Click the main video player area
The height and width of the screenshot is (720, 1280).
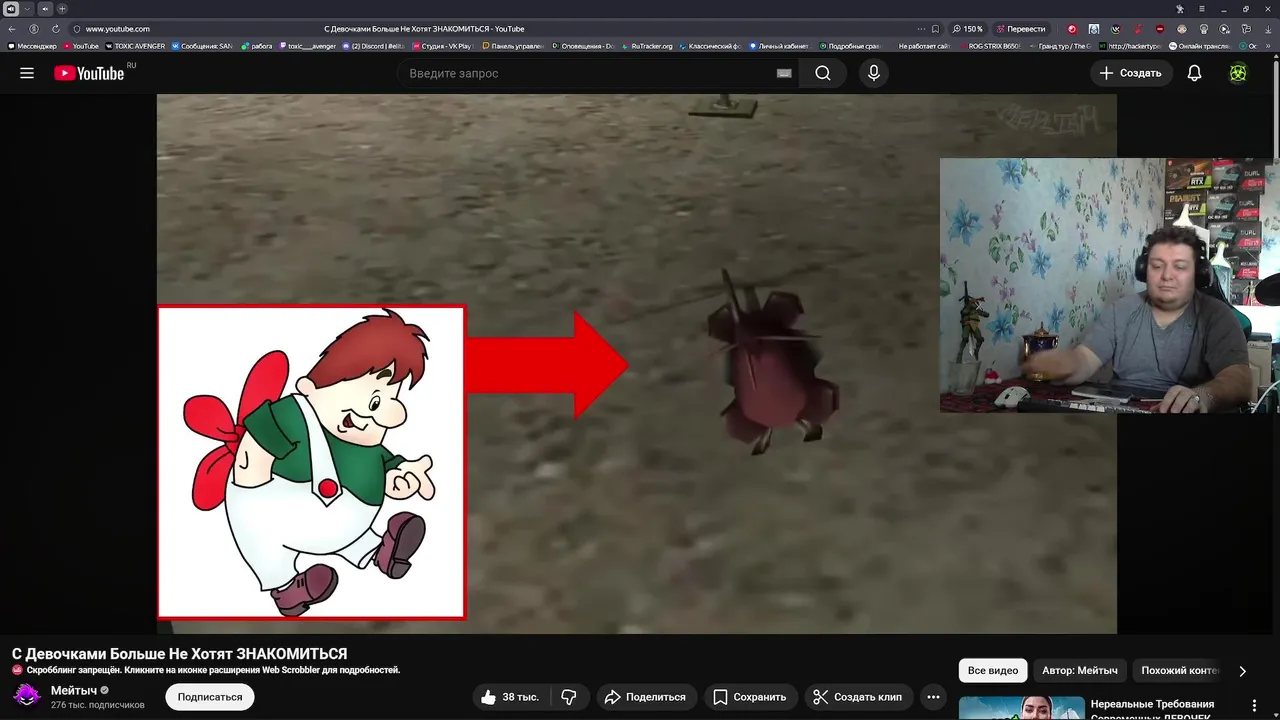pos(636,364)
